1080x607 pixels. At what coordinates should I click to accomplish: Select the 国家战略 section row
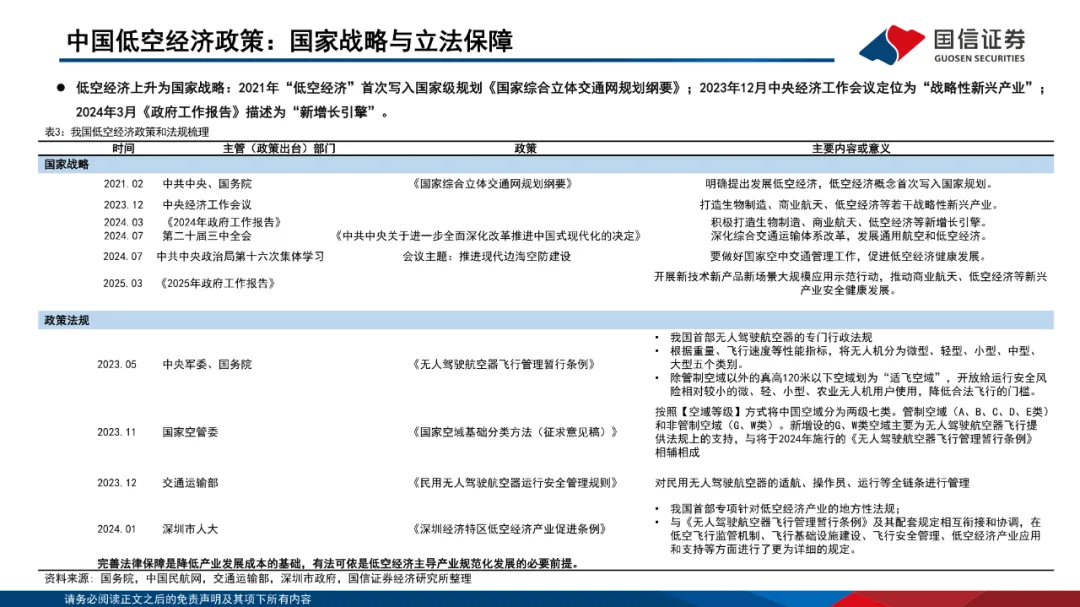coord(546,165)
